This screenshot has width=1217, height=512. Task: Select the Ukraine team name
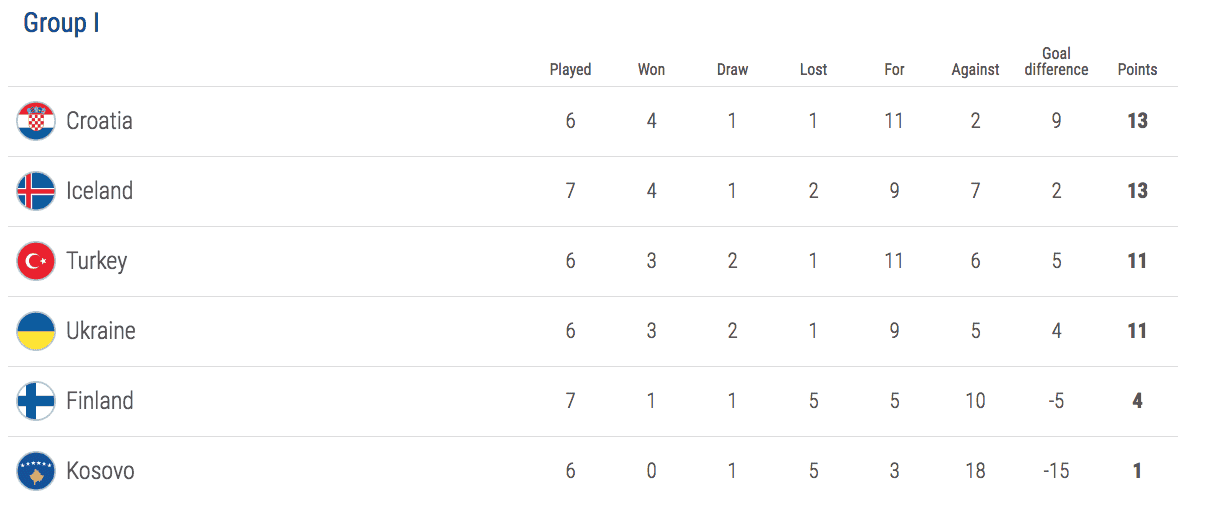tap(101, 331)
